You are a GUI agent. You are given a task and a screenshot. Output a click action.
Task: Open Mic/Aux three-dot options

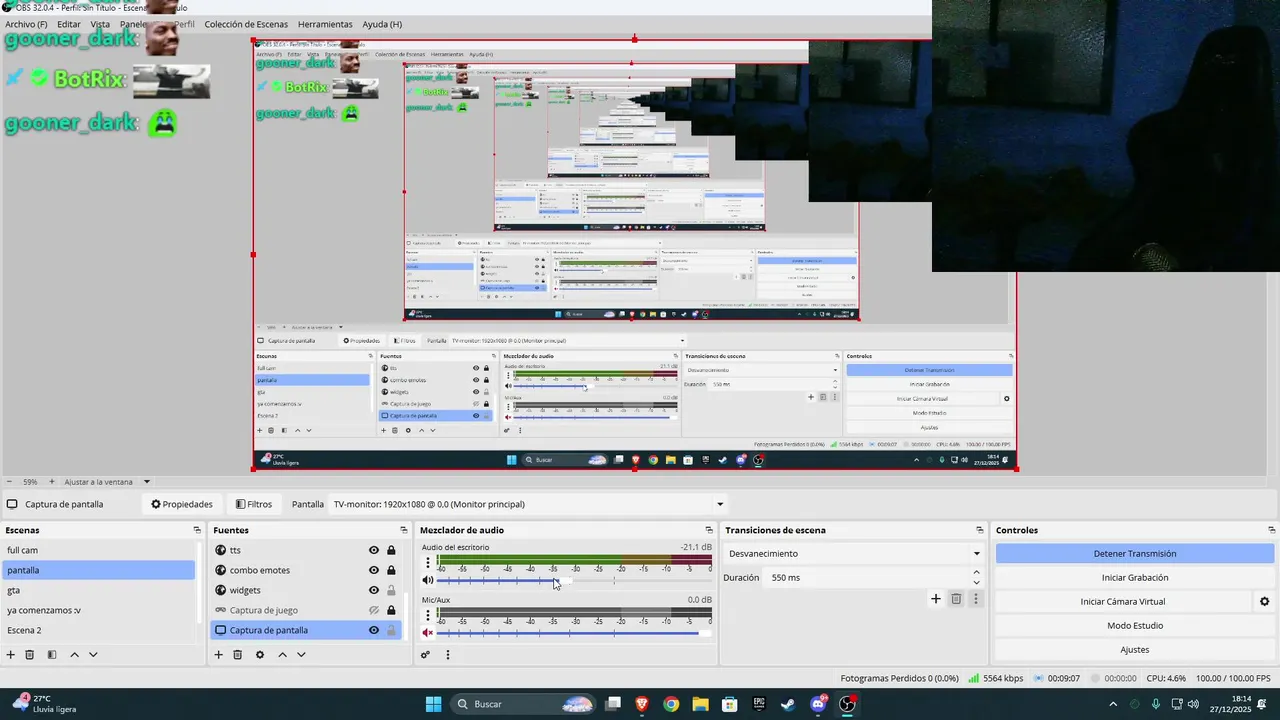tap(428, 616)
